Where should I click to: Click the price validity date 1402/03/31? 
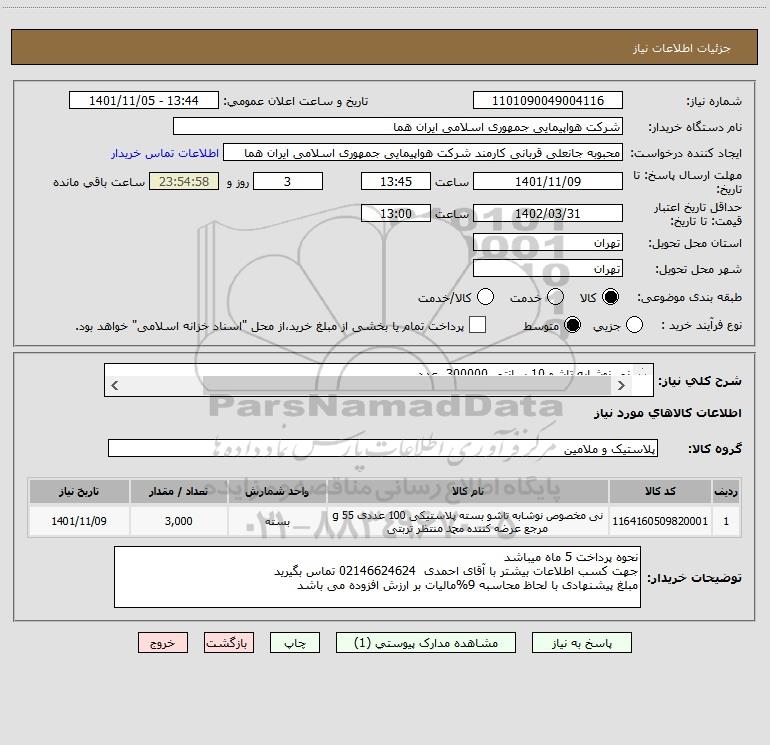[548, 213]
